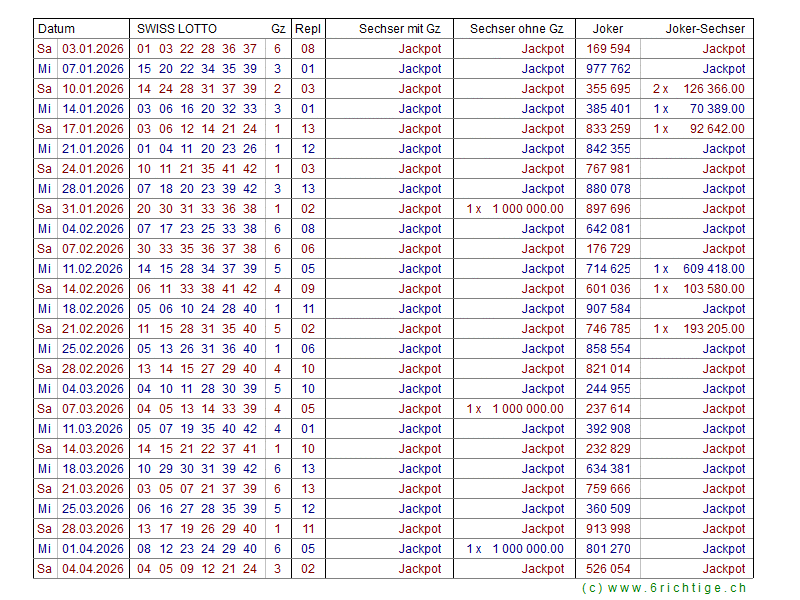Screen dimensions: 800x600
Task: Select the date 14.02.2026
Action: pyautogui.click(x=93, y=289)
